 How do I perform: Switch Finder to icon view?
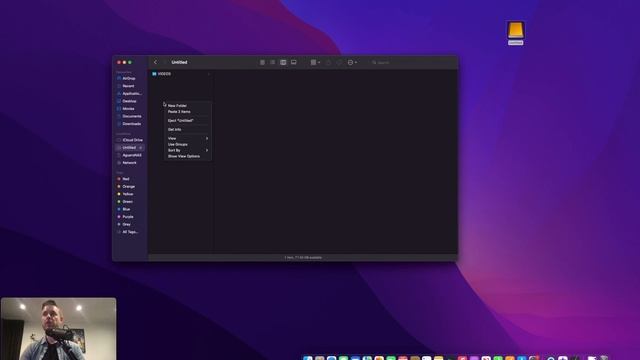262,62
